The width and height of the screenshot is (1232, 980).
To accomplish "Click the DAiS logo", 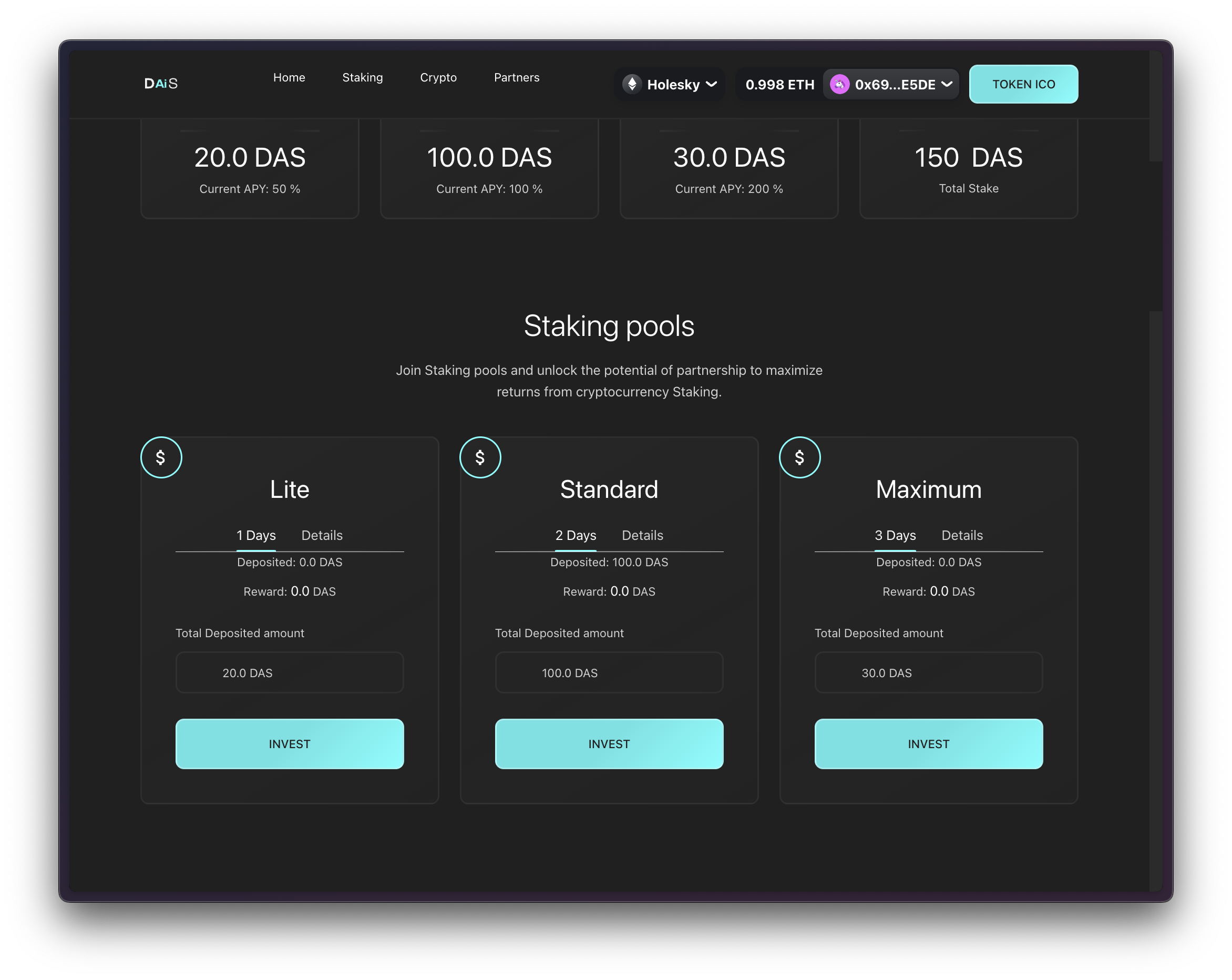I will 161,84.
